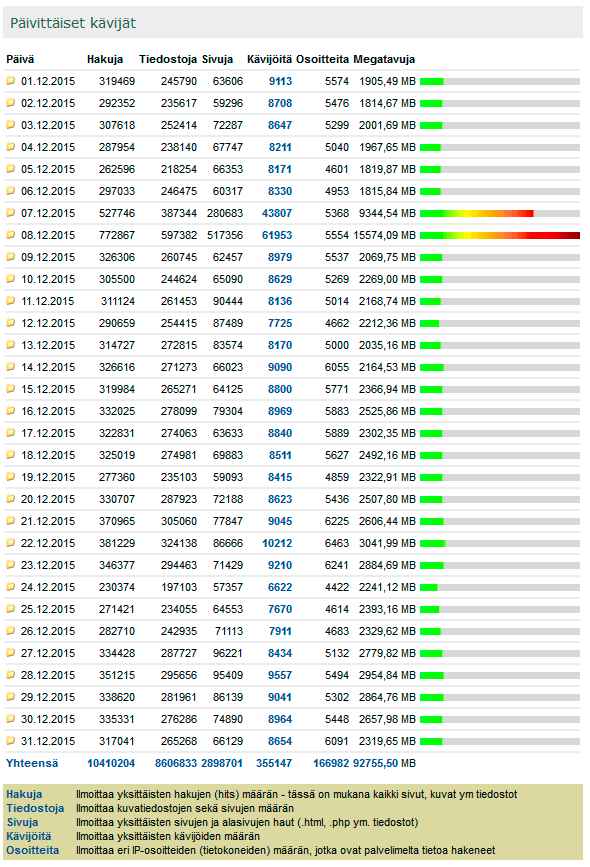Click the hits value 772867
Image resolution: width=590 pixels, height=867 pixels.
click(x=117, y=235)
